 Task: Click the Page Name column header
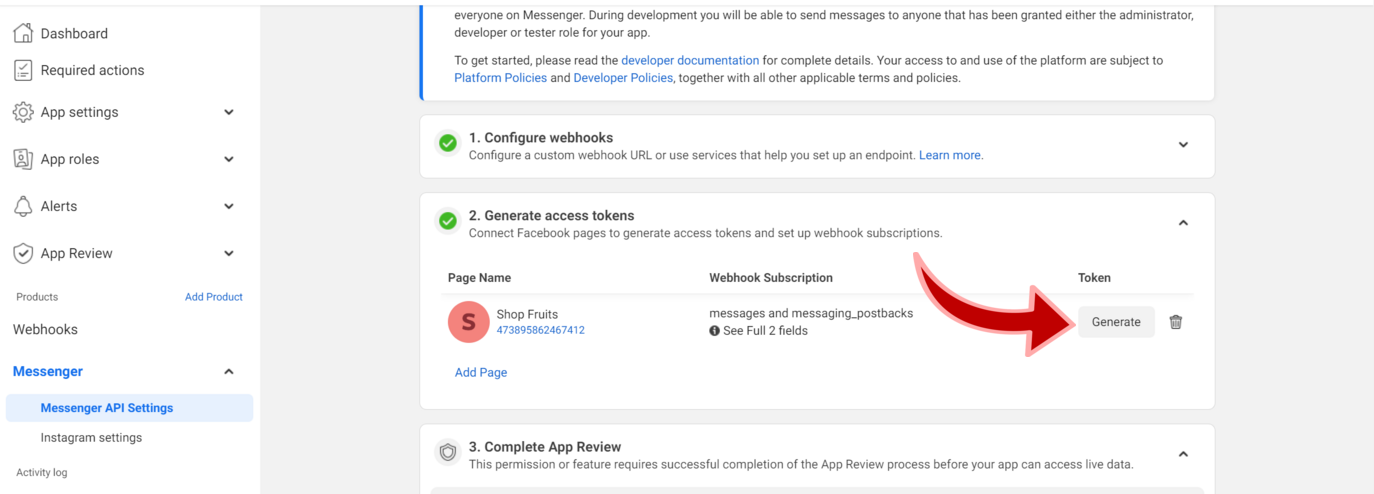[479, 278]
